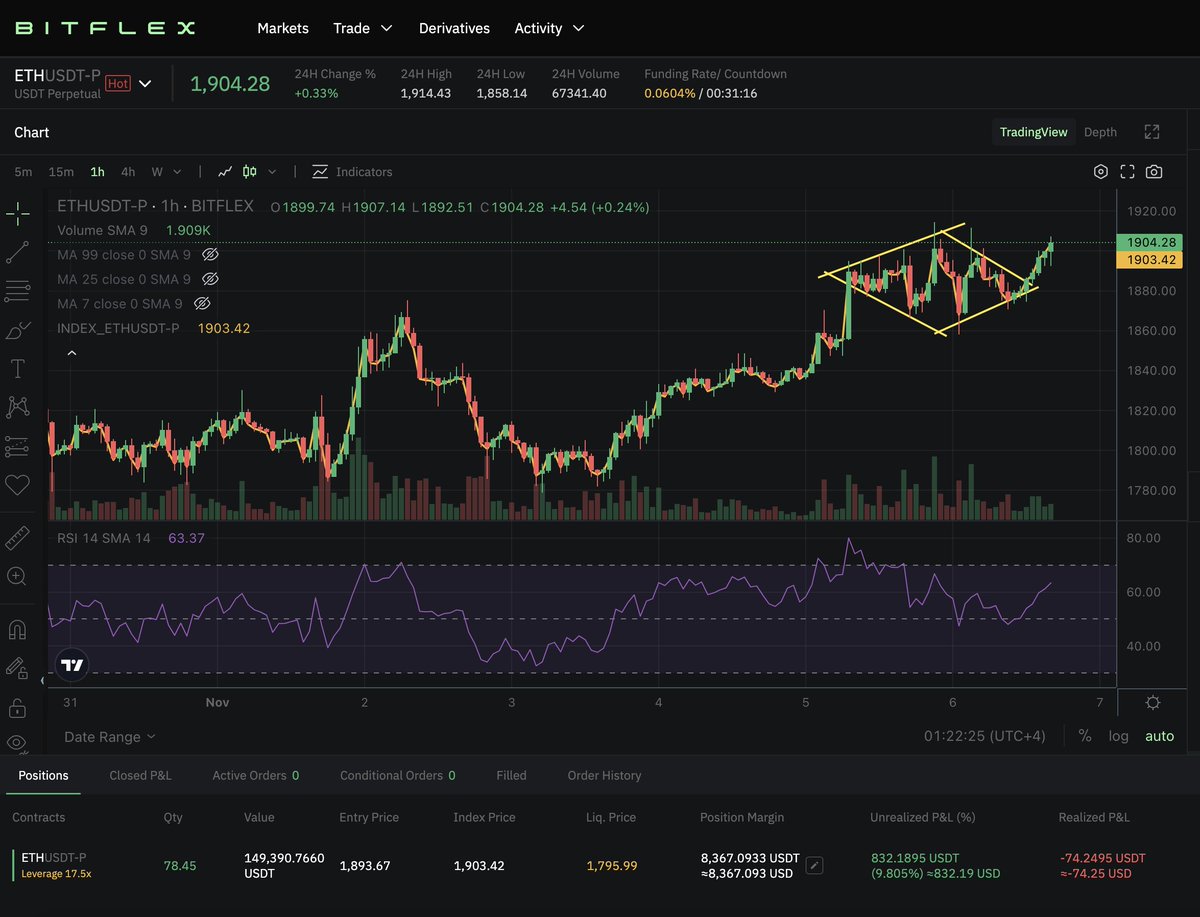The image size is (1200, 917).
Task: Click the TradingView logo badge on chart
Action: 72,665
